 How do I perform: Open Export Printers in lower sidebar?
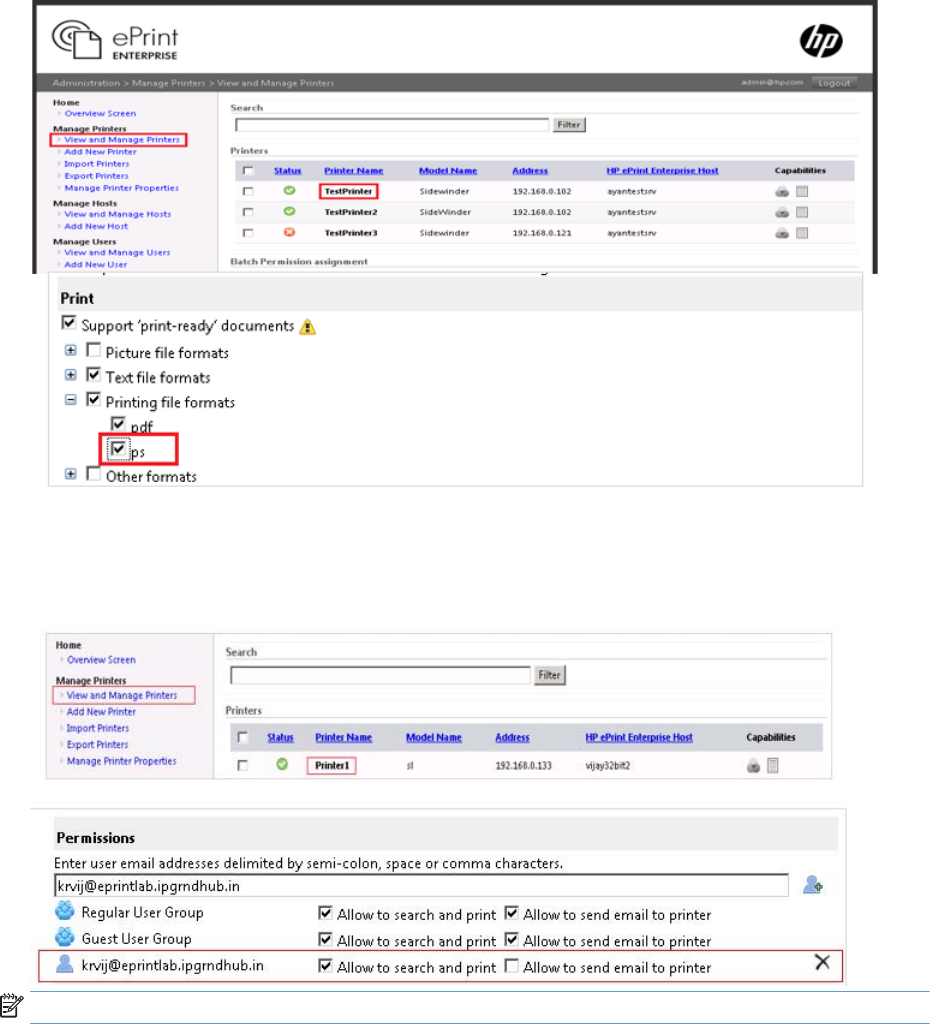tap(97, 744)
